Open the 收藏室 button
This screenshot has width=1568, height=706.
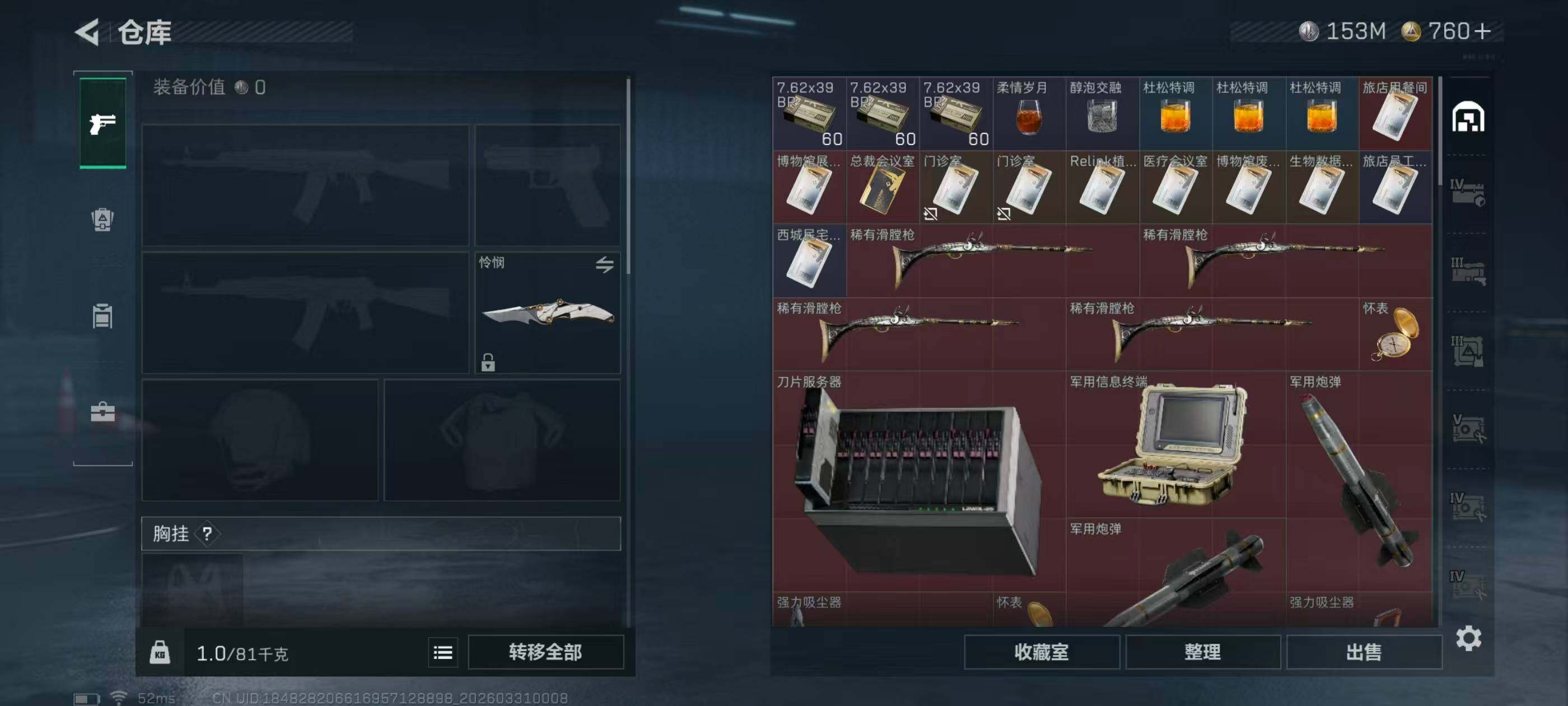tap(1042, 652)
